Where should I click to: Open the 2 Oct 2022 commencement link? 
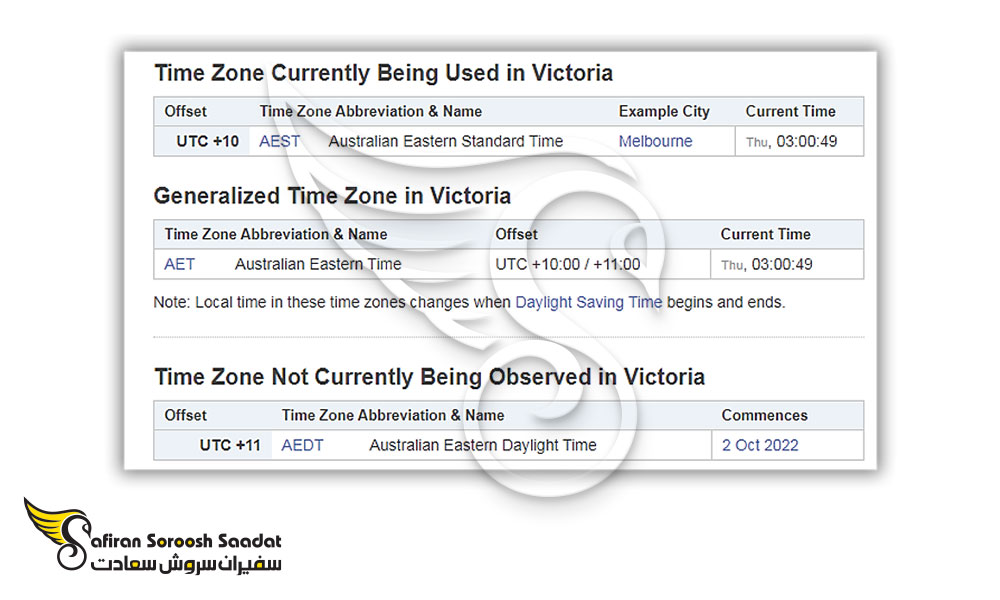click(760, 446)
